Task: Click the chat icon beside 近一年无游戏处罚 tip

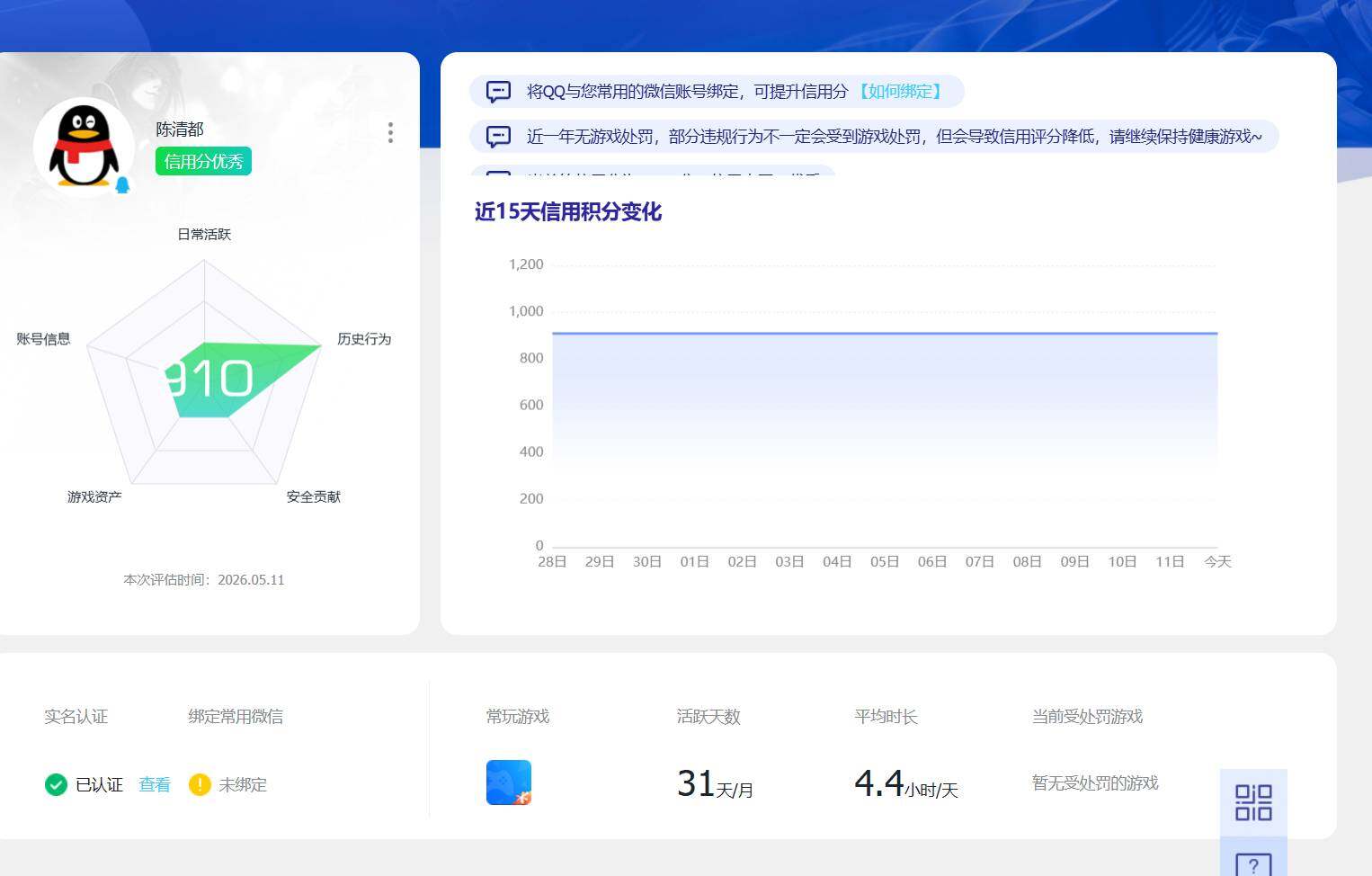Action: [x=498, y=136]
